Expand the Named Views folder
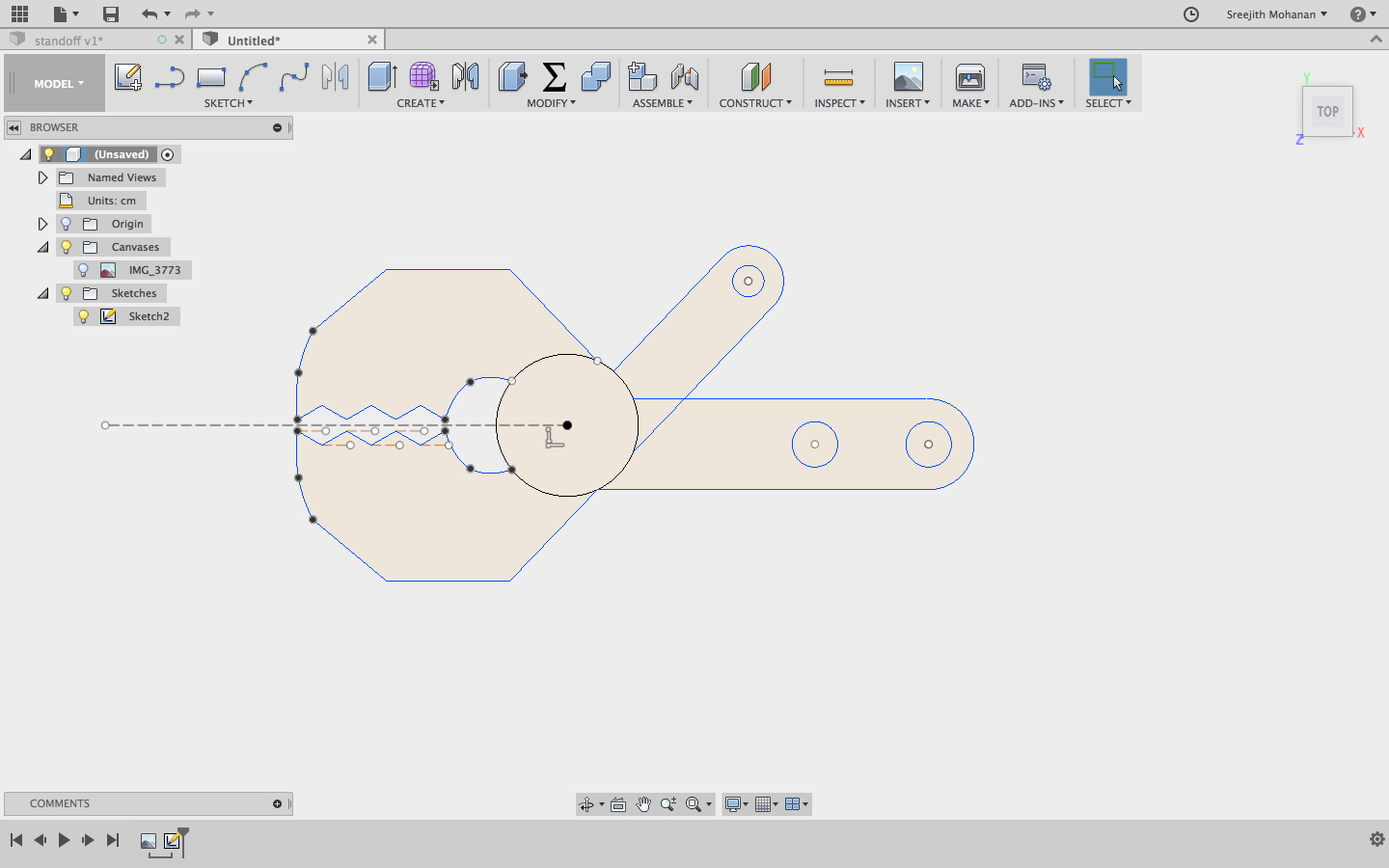This screenshot has height=868, width=1389. point(42,177)
